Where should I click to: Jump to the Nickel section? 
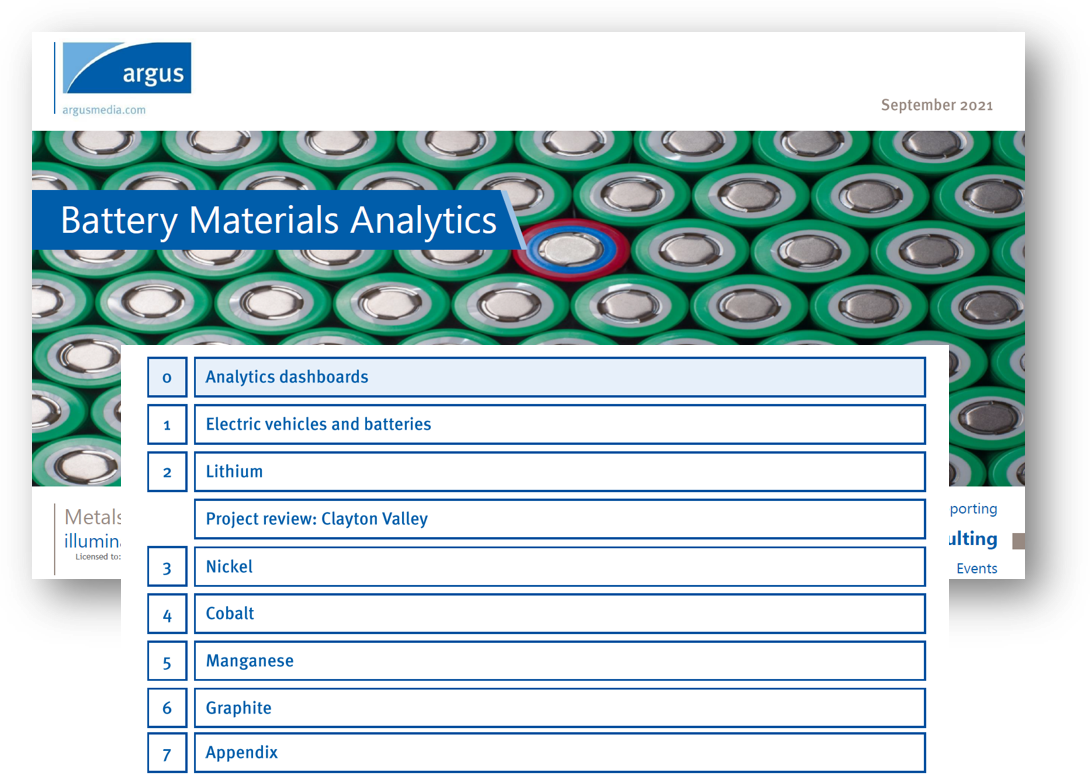click(x=558, y=566)
